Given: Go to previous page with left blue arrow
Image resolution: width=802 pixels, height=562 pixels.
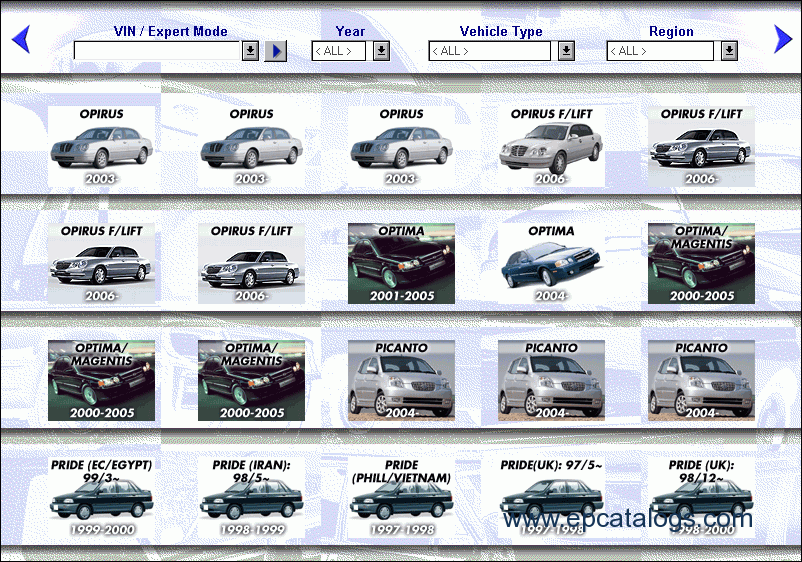Looking at the screenshot, I should [x=21, y=39].
